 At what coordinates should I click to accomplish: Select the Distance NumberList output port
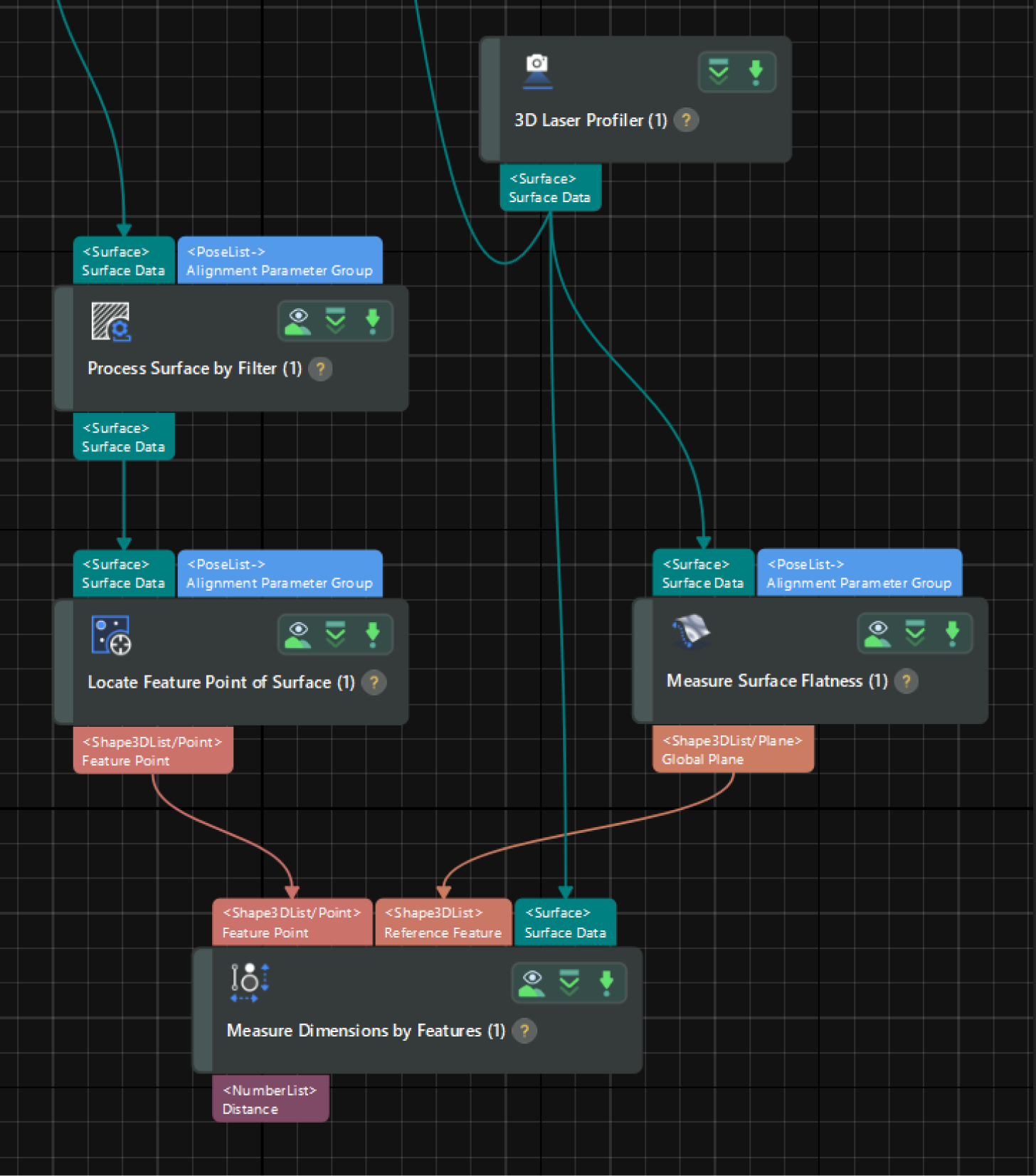[x=270, y=1099]
